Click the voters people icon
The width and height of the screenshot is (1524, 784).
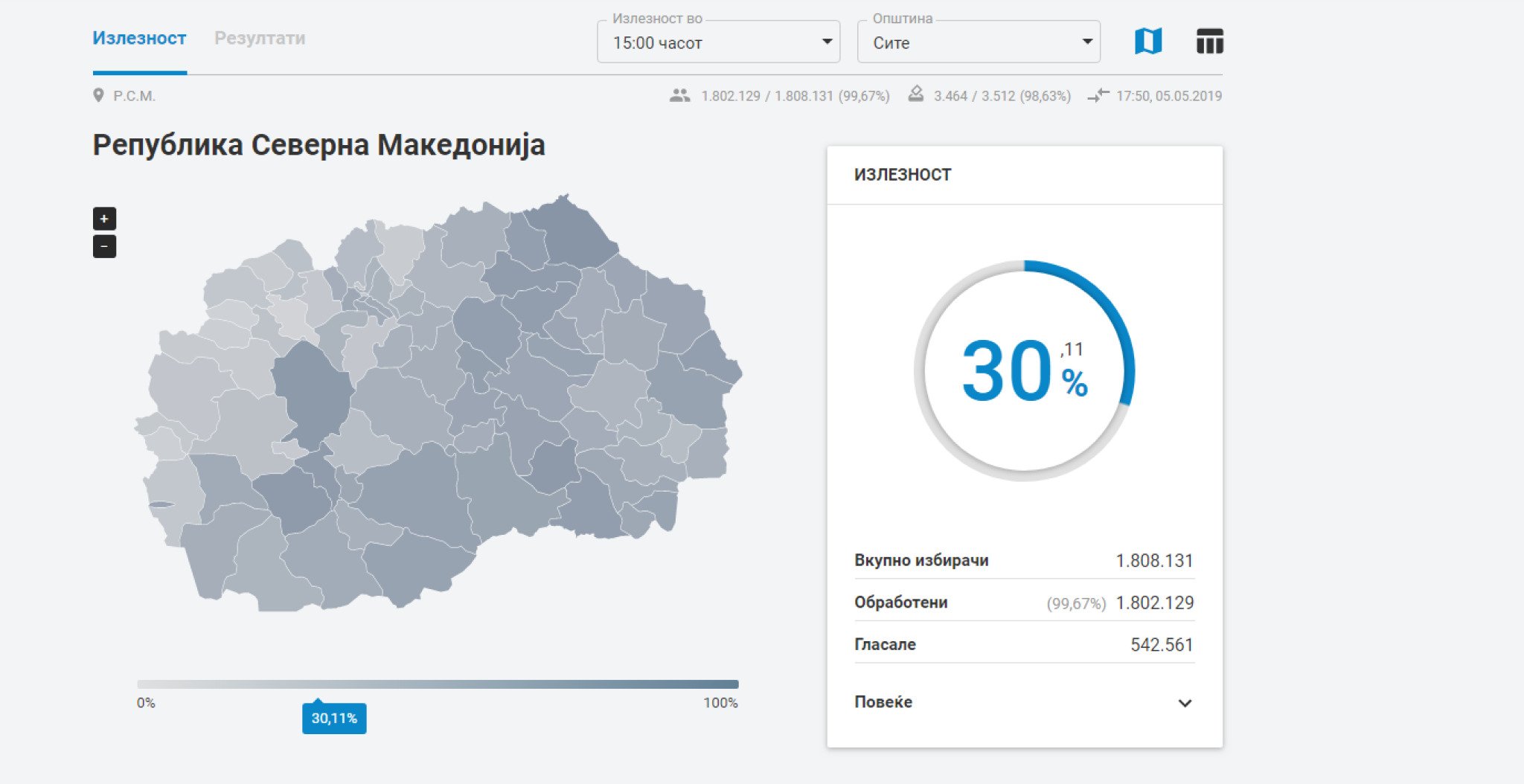tap(679, 95)
